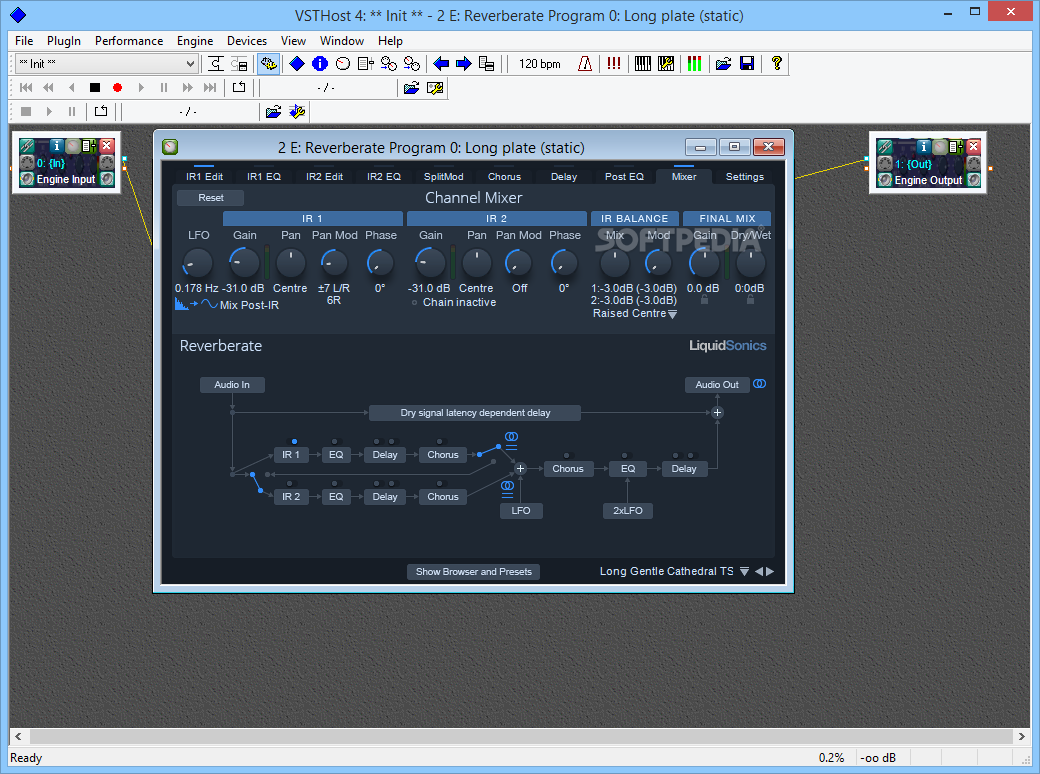This screenshot has height=774, width=1040.
Task: Select next preset with right triangle
Action: (x=770, y=571)
